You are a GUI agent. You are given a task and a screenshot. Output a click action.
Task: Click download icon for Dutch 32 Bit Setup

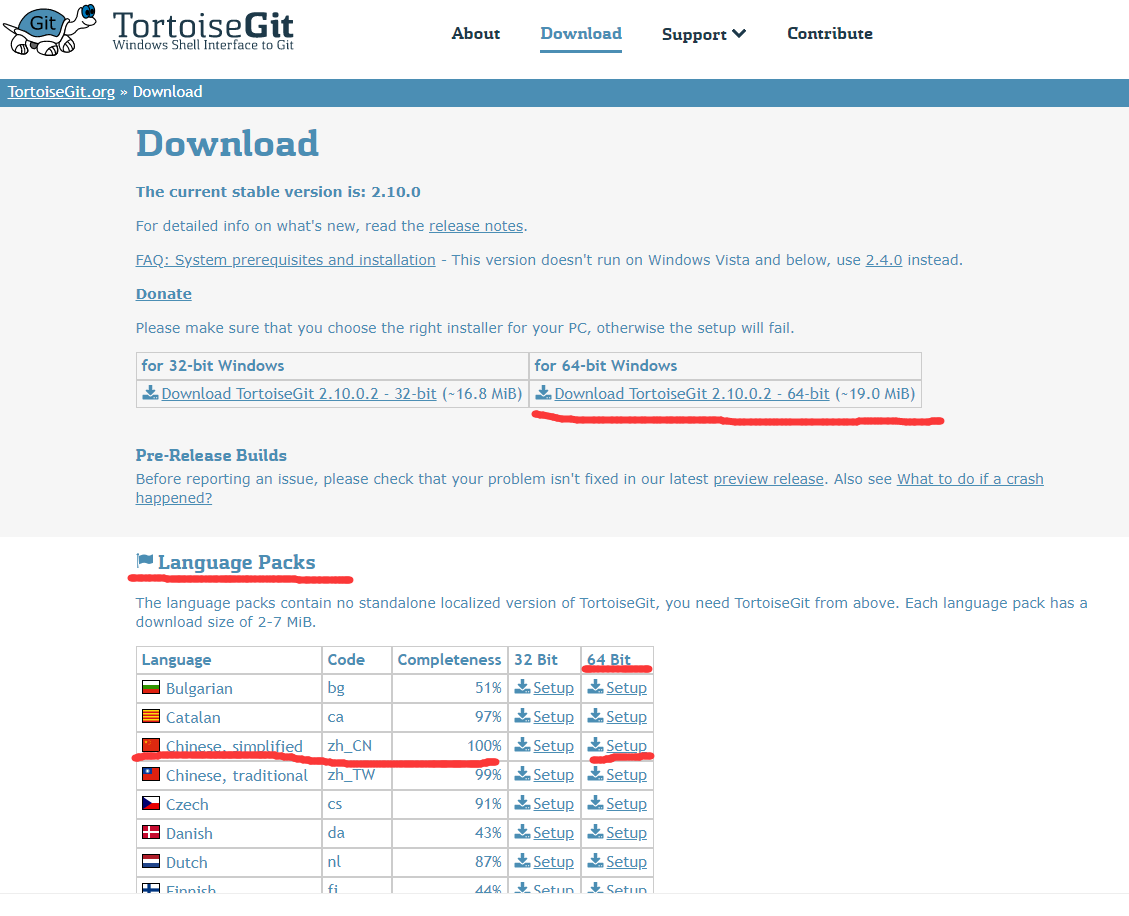click(522, 861)
